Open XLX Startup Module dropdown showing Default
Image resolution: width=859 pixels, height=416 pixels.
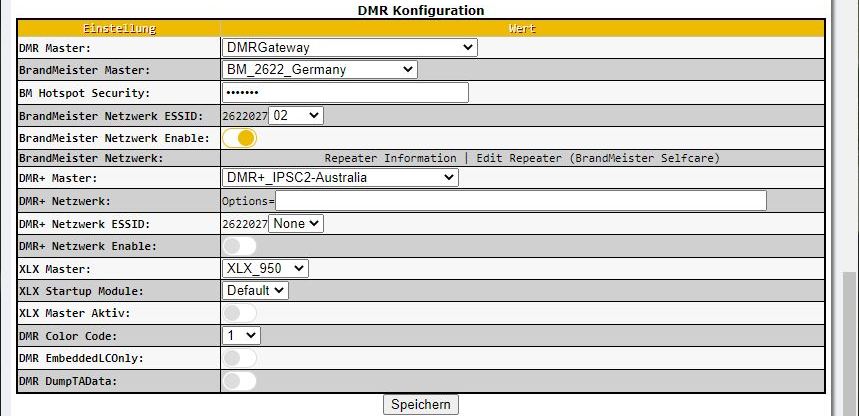(255, 290)
